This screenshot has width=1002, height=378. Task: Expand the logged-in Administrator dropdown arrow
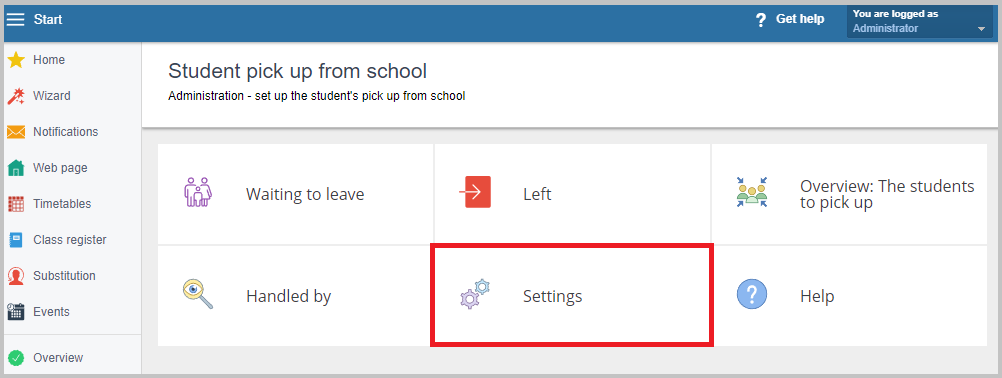coord(981,29)
